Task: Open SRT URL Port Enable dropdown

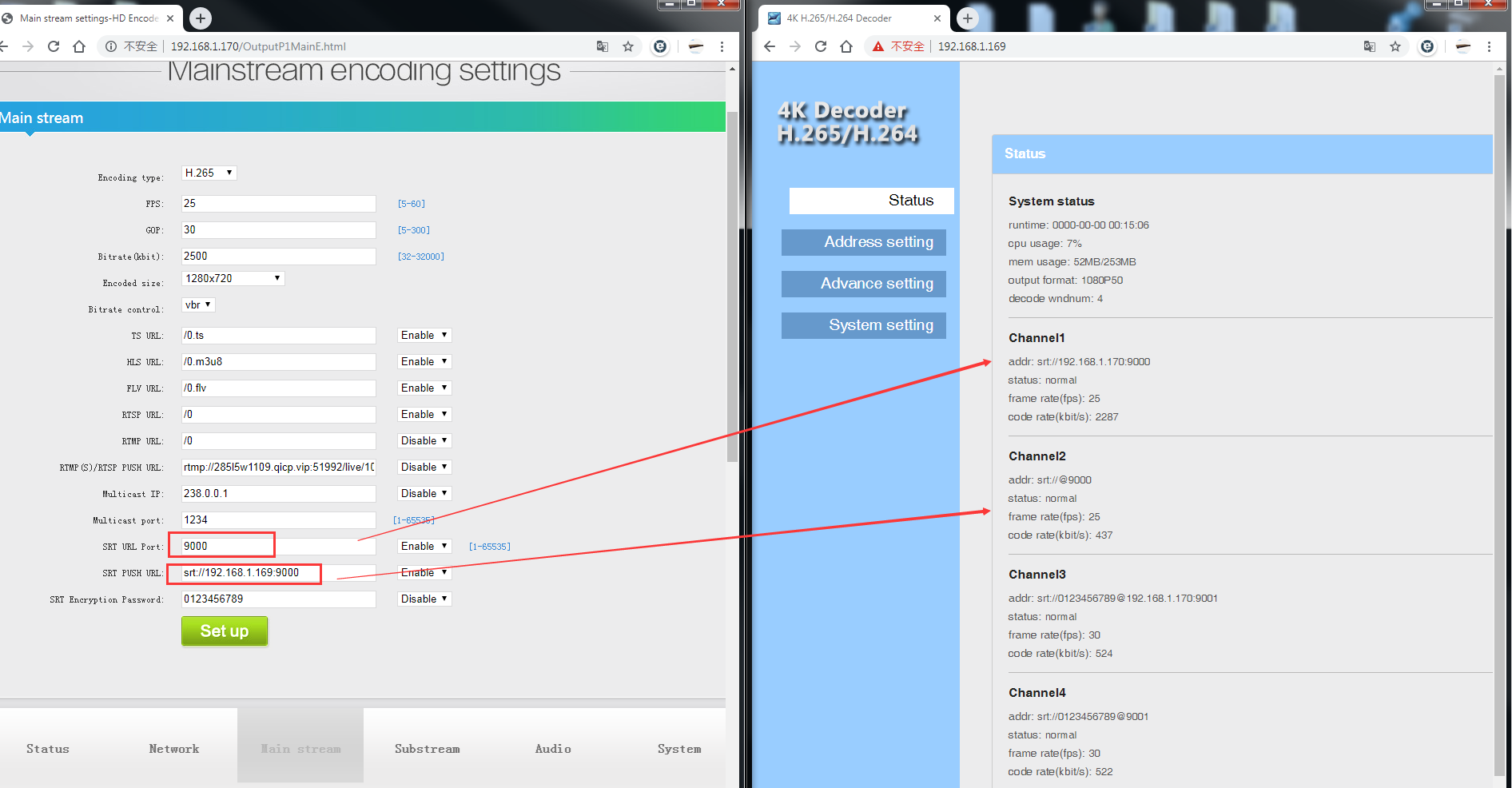Action: click(x=424, y=546)
